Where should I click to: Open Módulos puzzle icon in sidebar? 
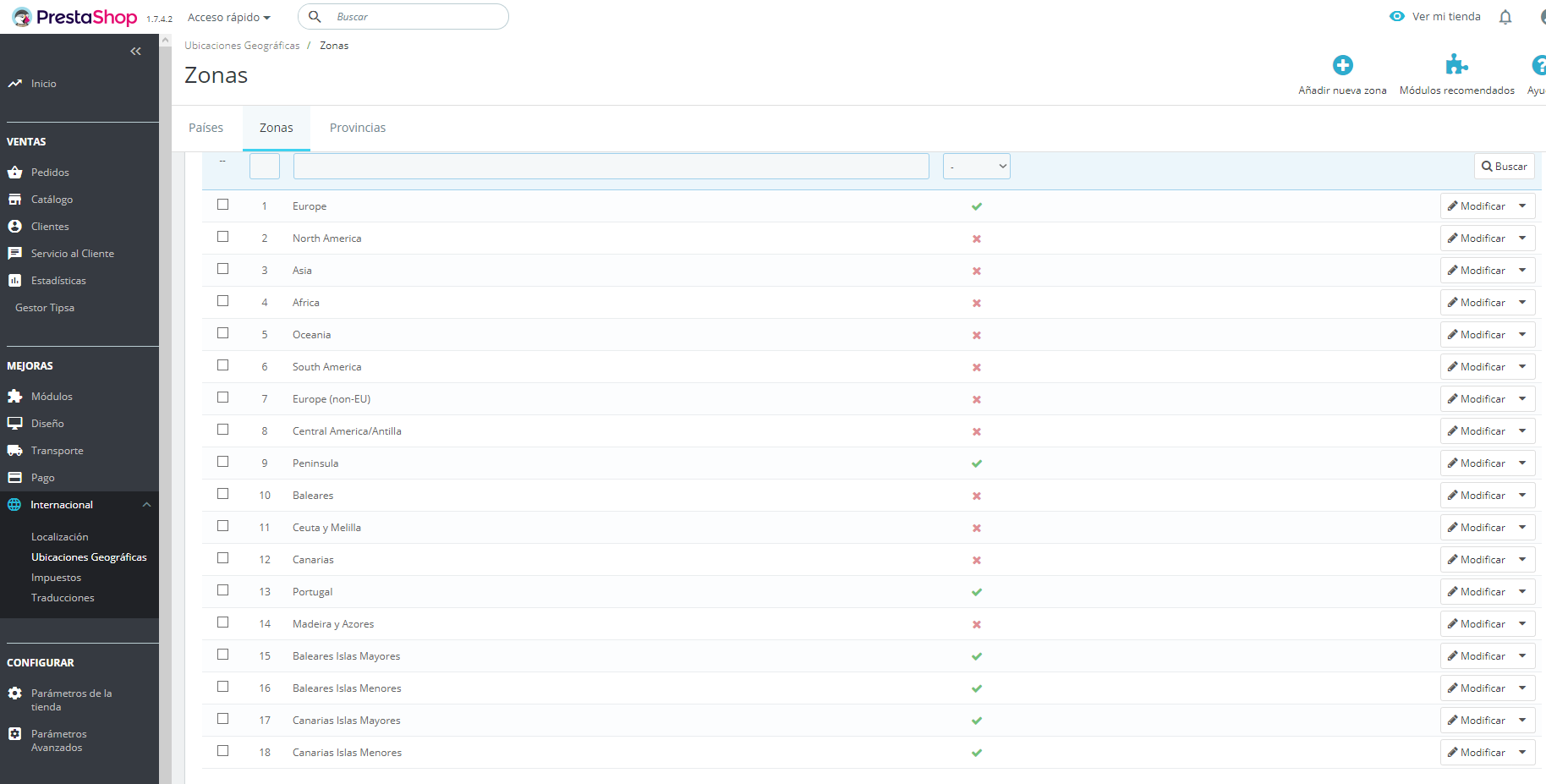click(14, 397)
